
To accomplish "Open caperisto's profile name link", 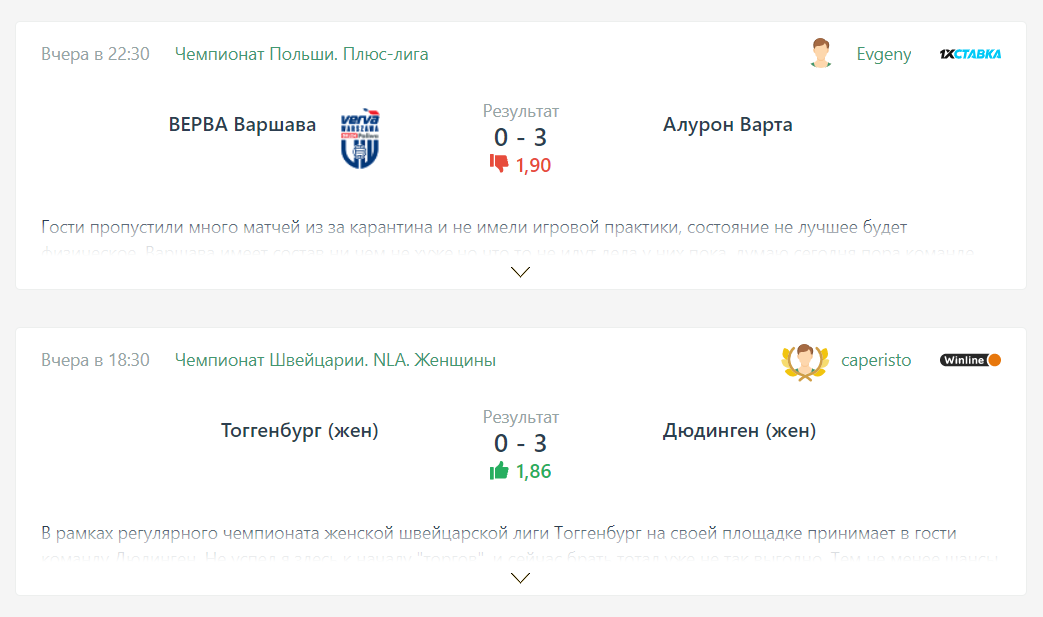I will pyautogui.click(x=876, y=360).
